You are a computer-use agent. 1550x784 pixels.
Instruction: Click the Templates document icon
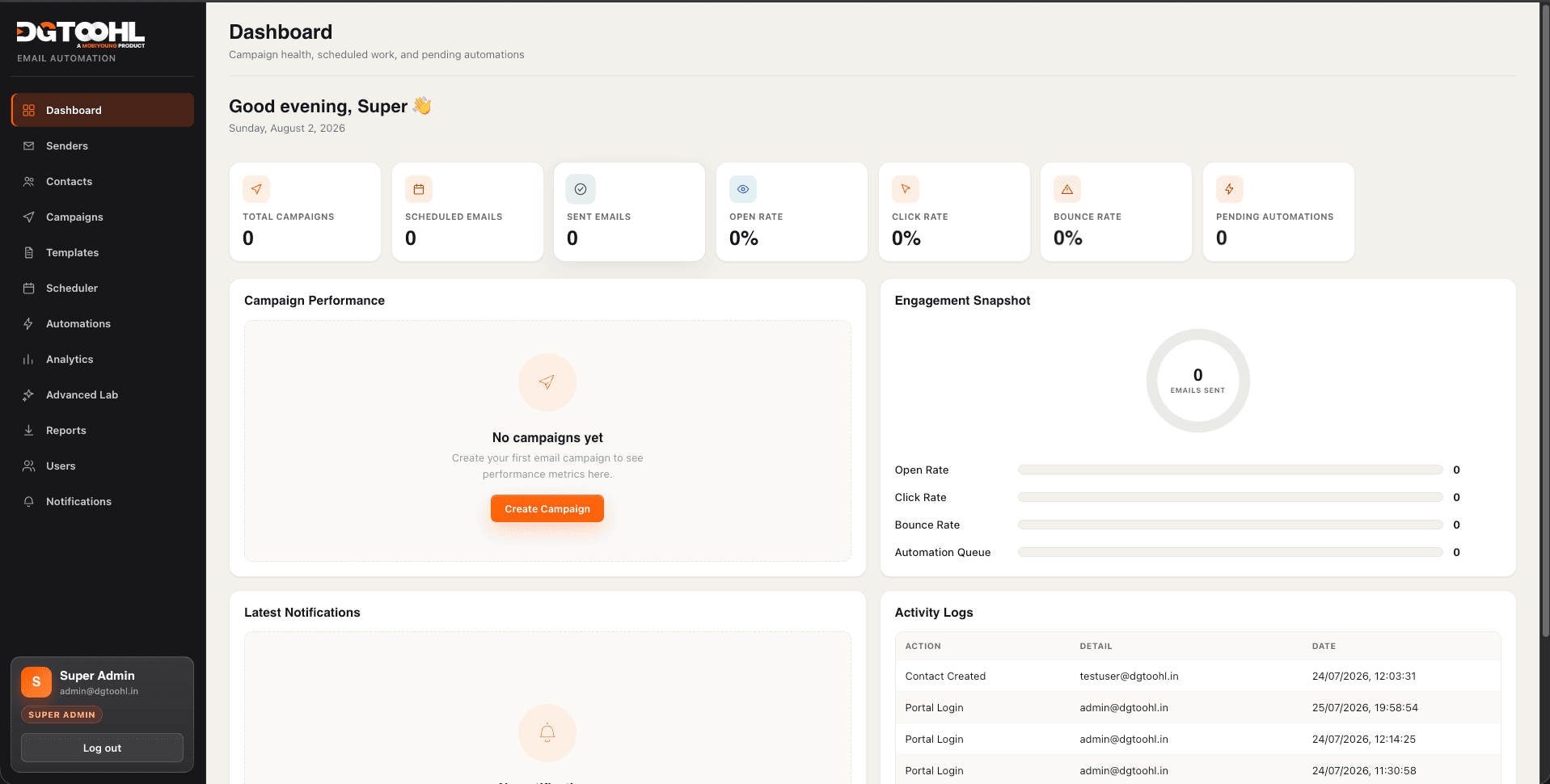pos(29,252)
